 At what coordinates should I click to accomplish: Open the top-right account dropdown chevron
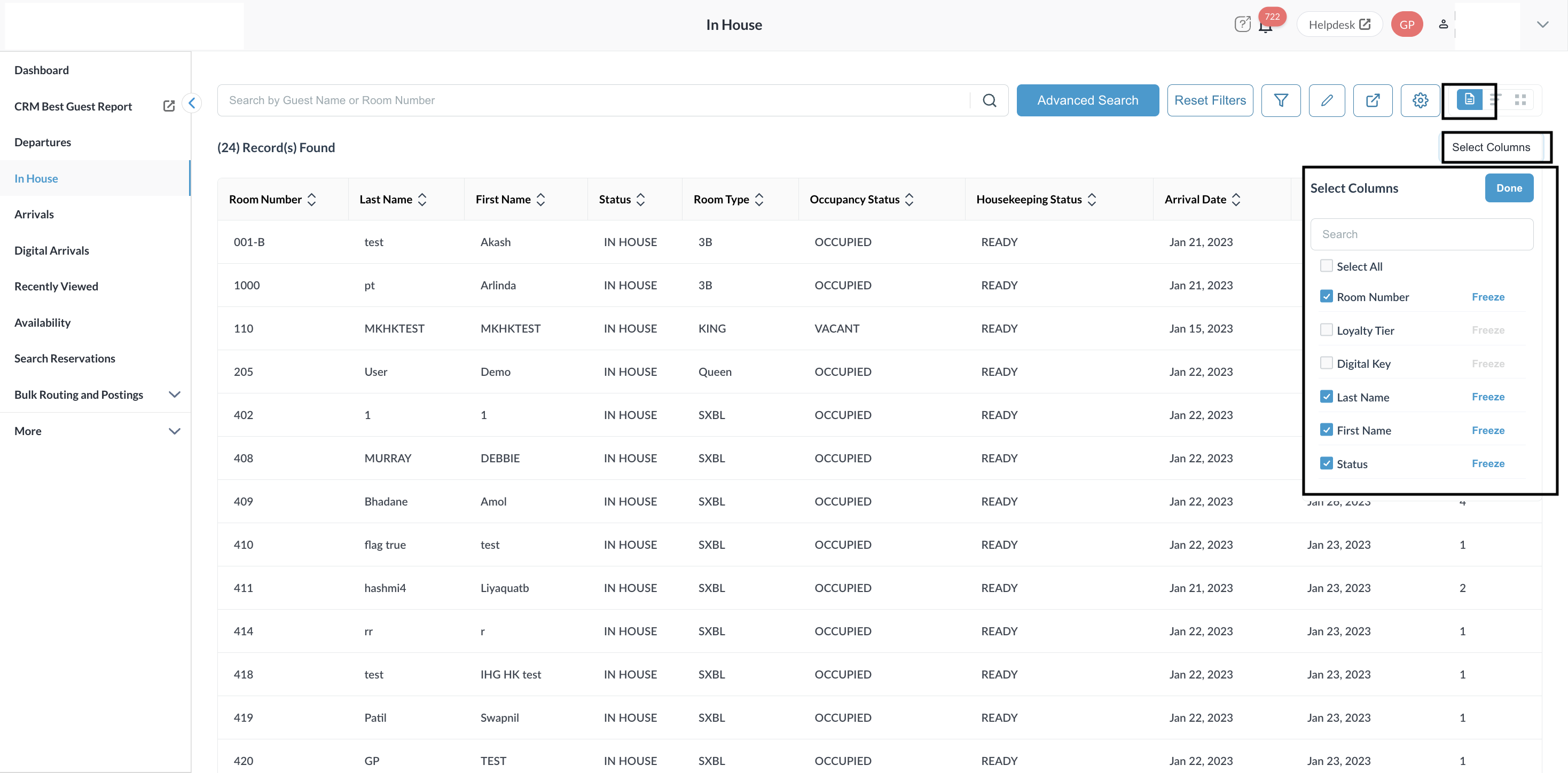click(x=1542, y=25)
